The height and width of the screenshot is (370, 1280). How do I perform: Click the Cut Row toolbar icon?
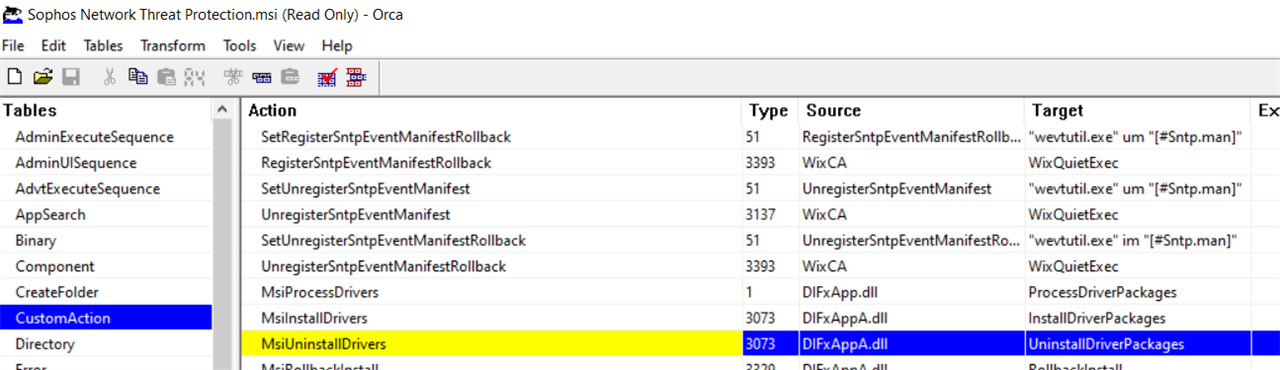pos(234,77)
